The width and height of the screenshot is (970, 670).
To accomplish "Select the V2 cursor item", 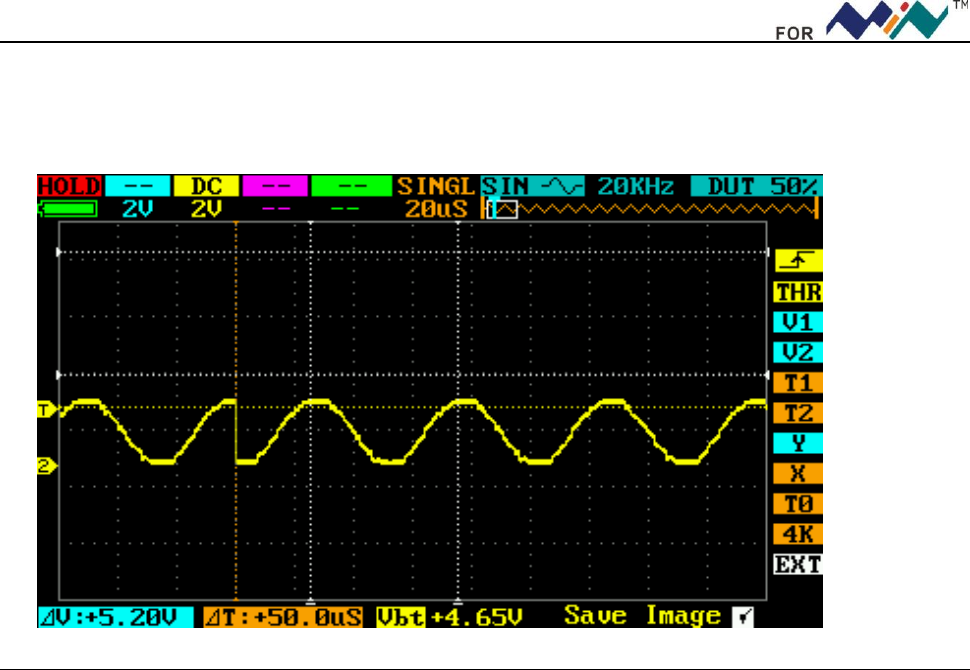I will [798, 353].
